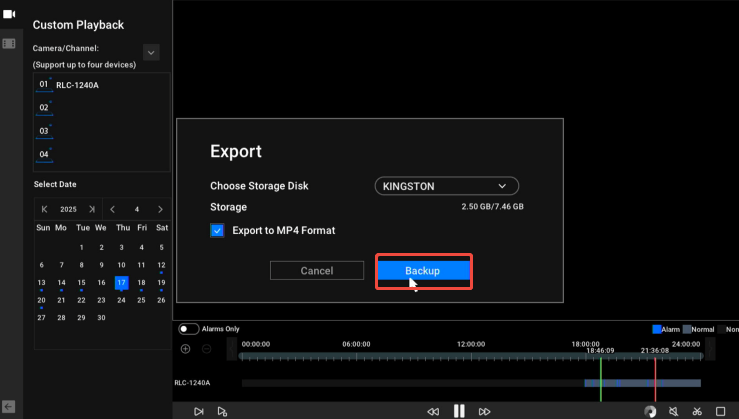Click the Backup button
The width and height of the screenshot is (739, 419).
pyautogui.click(x=423, y=271)
